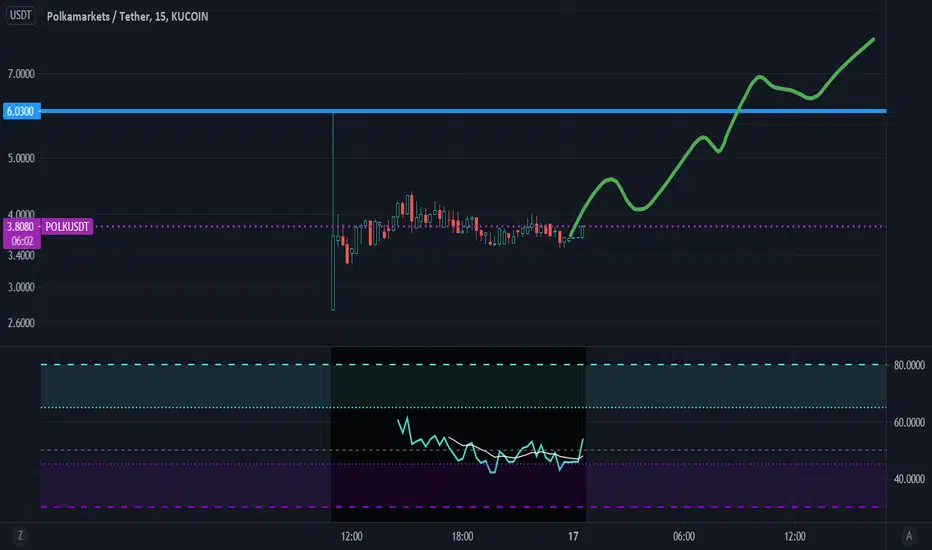Click the 40.0000 indicator scale label
The width and height of the screenshot is (932, 550).
909,479
